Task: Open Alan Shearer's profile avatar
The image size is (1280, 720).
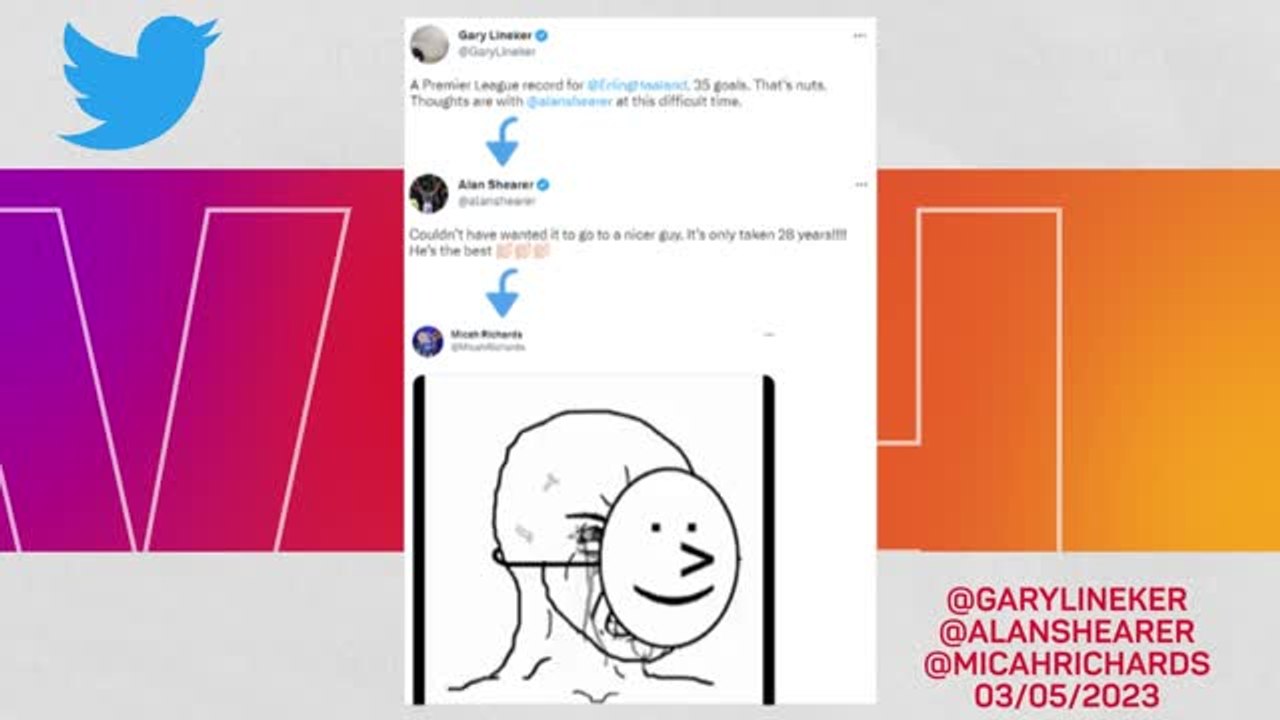Action: point(429,193)
